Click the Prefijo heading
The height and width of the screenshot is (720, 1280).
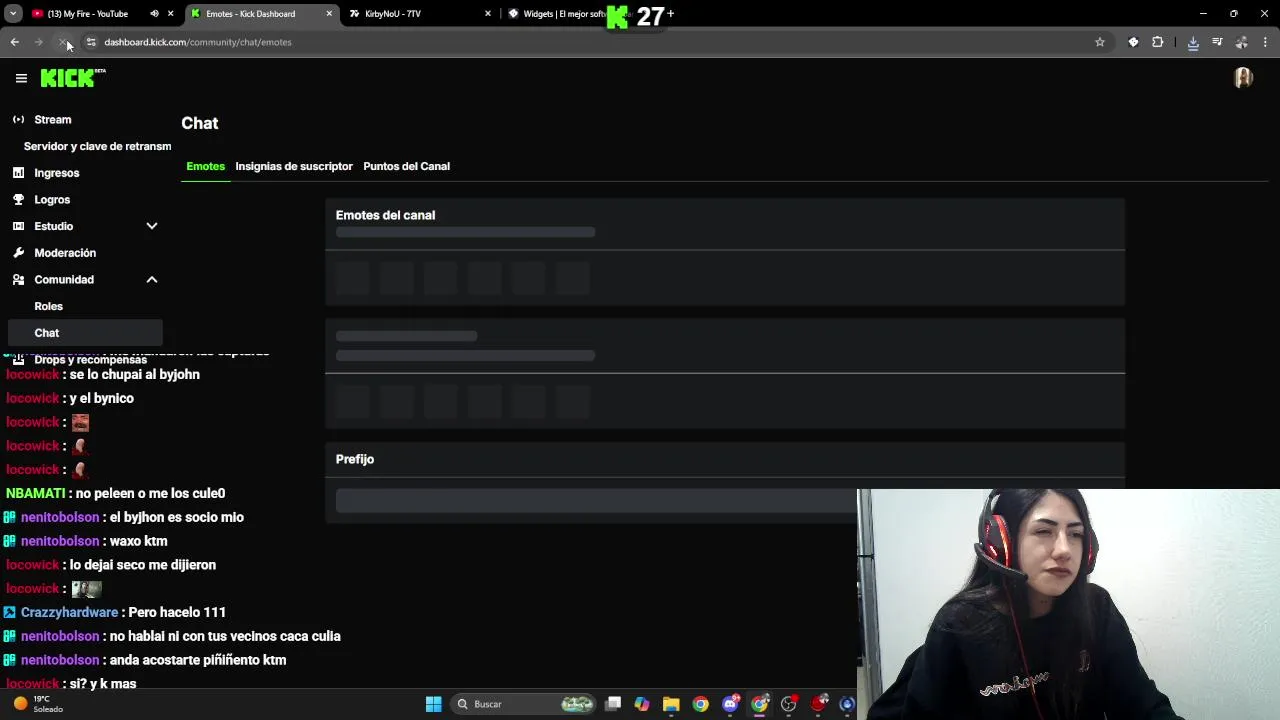[x=355, y=459]
